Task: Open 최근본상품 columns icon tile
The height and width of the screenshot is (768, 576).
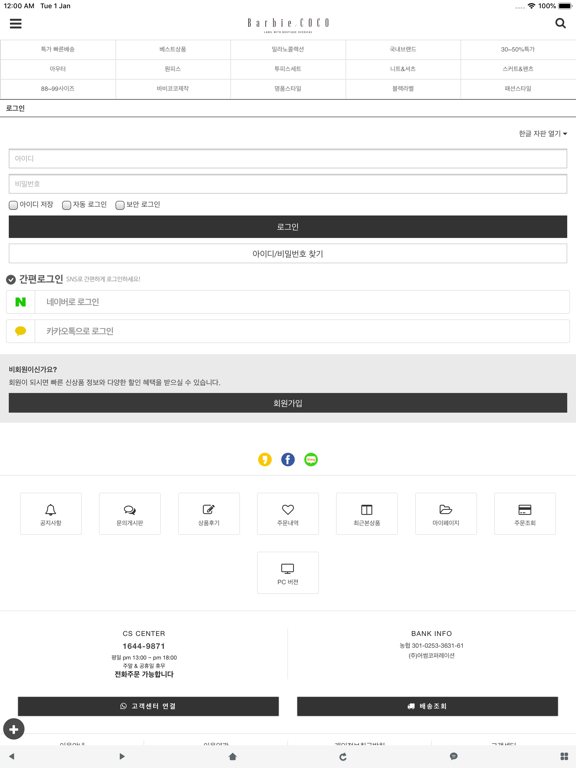Action: tap(367, 514)
